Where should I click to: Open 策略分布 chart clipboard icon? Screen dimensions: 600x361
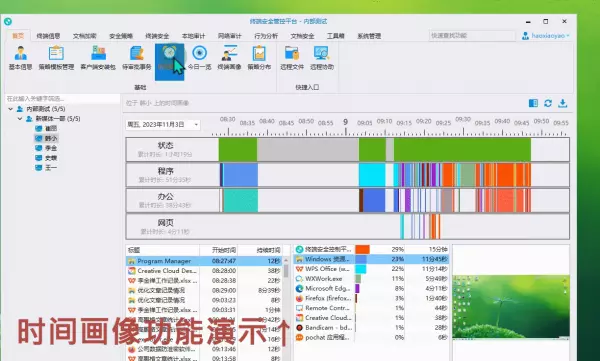259,53
